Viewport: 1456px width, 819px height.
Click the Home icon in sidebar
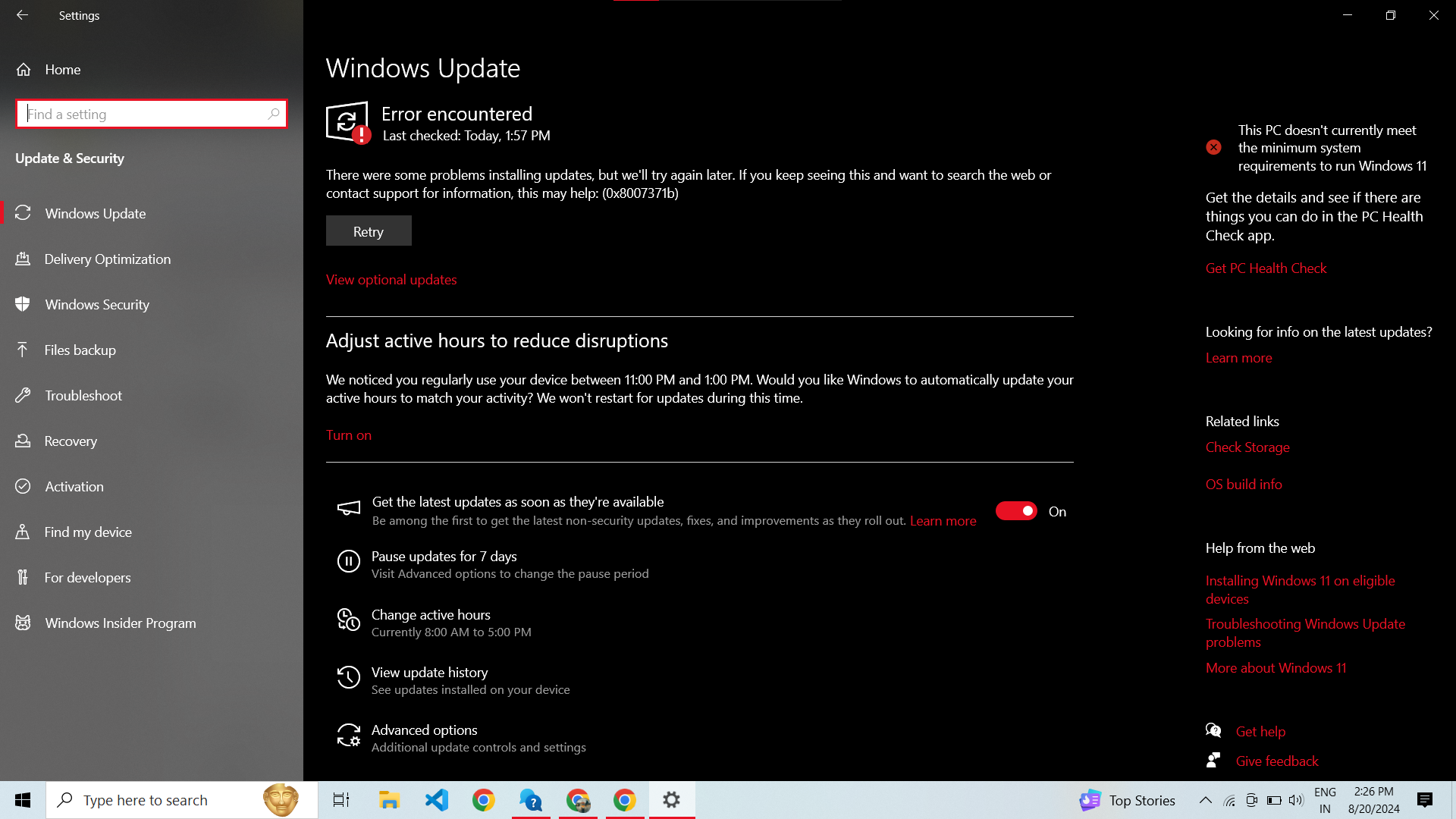(x=24, y=70)
